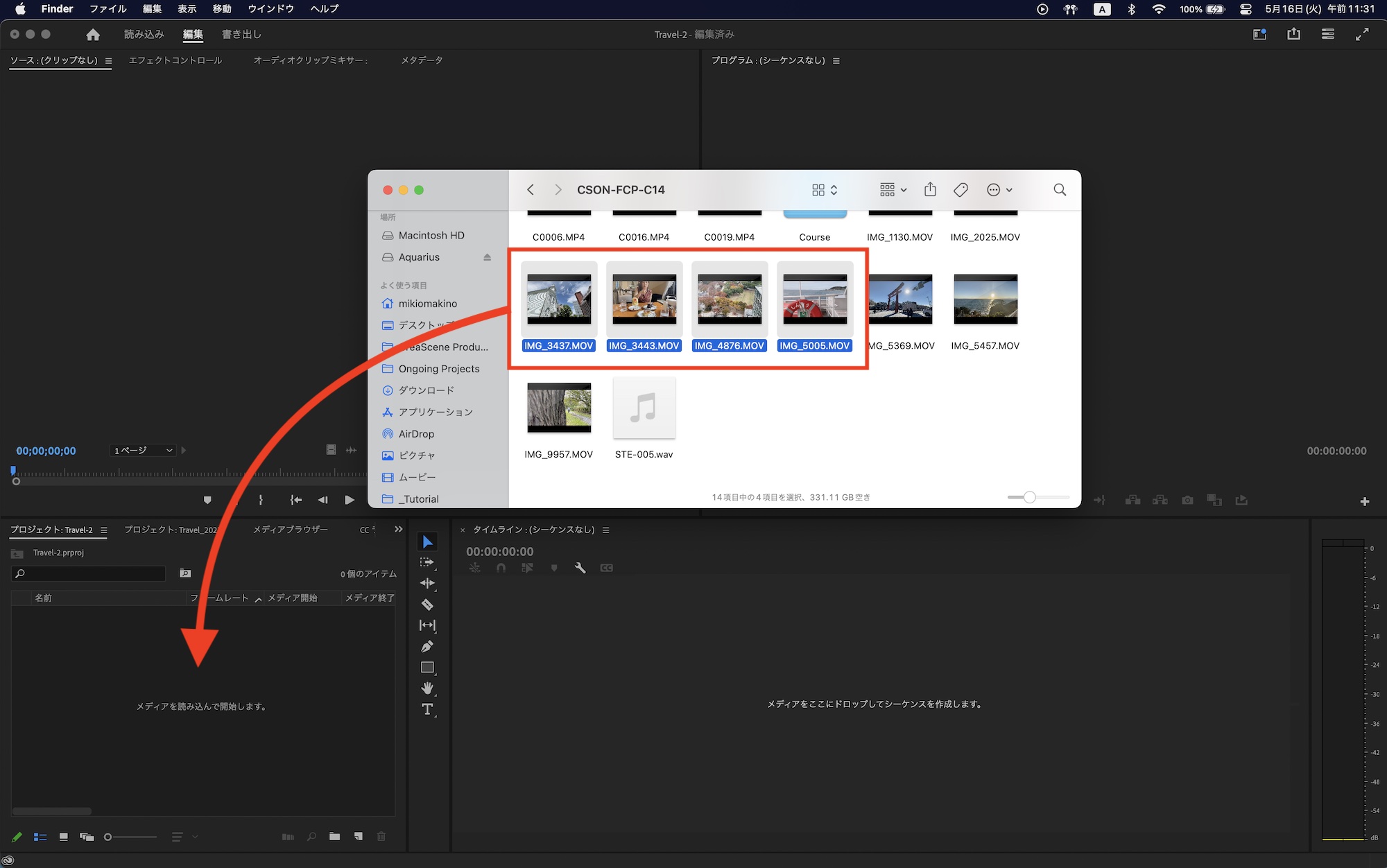Open the 1ページ page dropdown
The image size is (1387, 868).
click(143, 451)
